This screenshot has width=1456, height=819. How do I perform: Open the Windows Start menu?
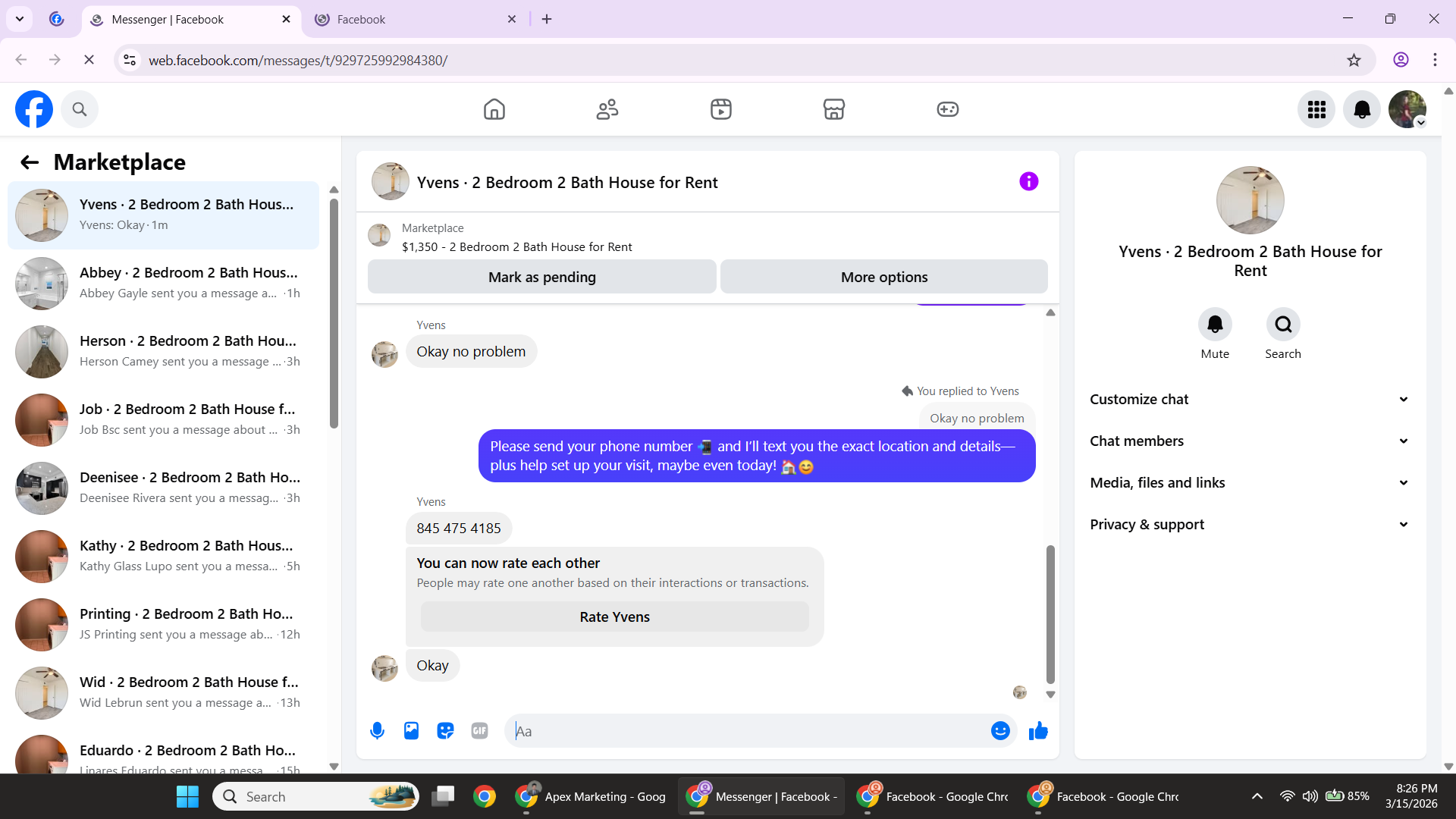187,796
